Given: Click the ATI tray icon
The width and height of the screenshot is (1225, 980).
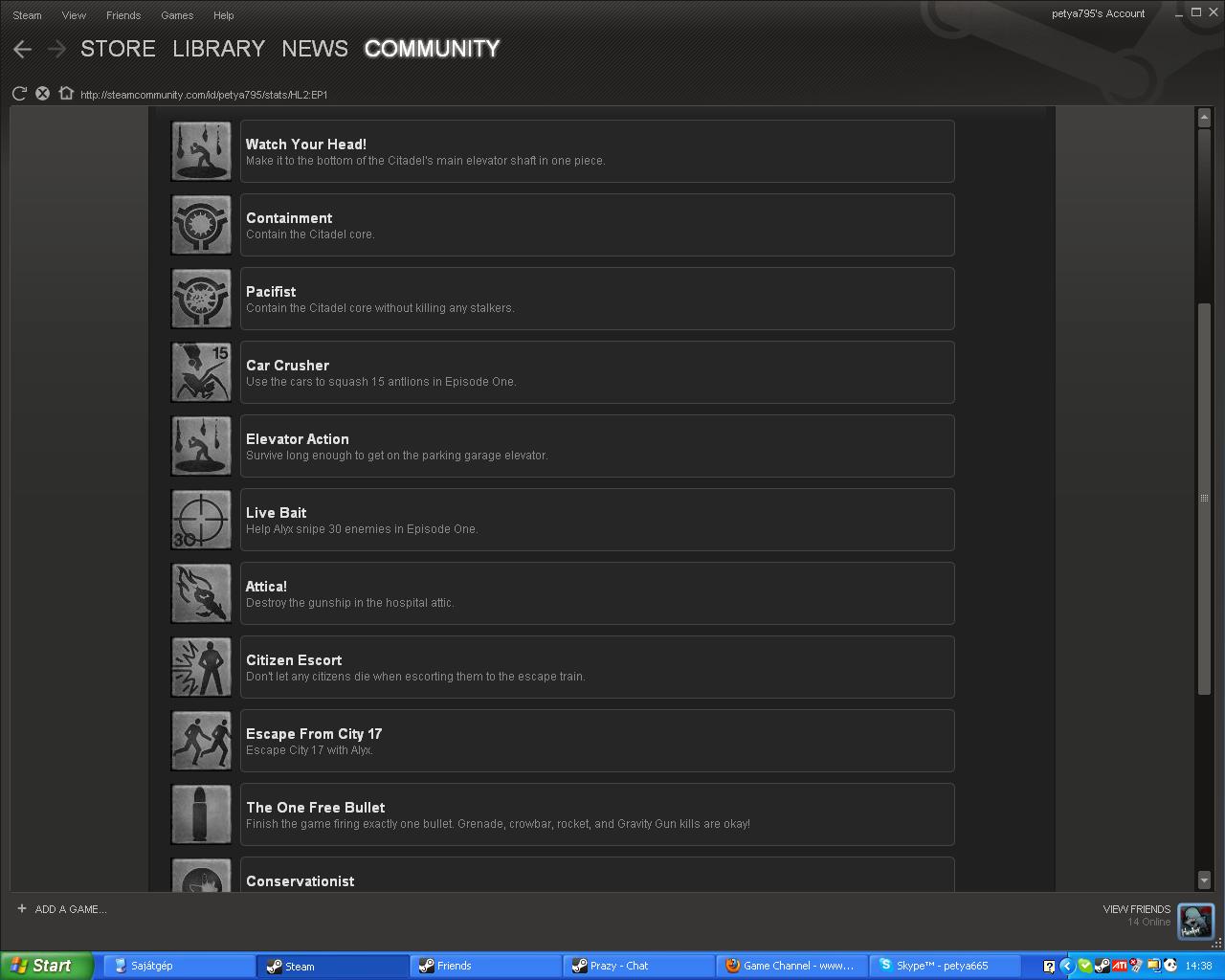Looking at the screenshot, I should (1120, 966).
